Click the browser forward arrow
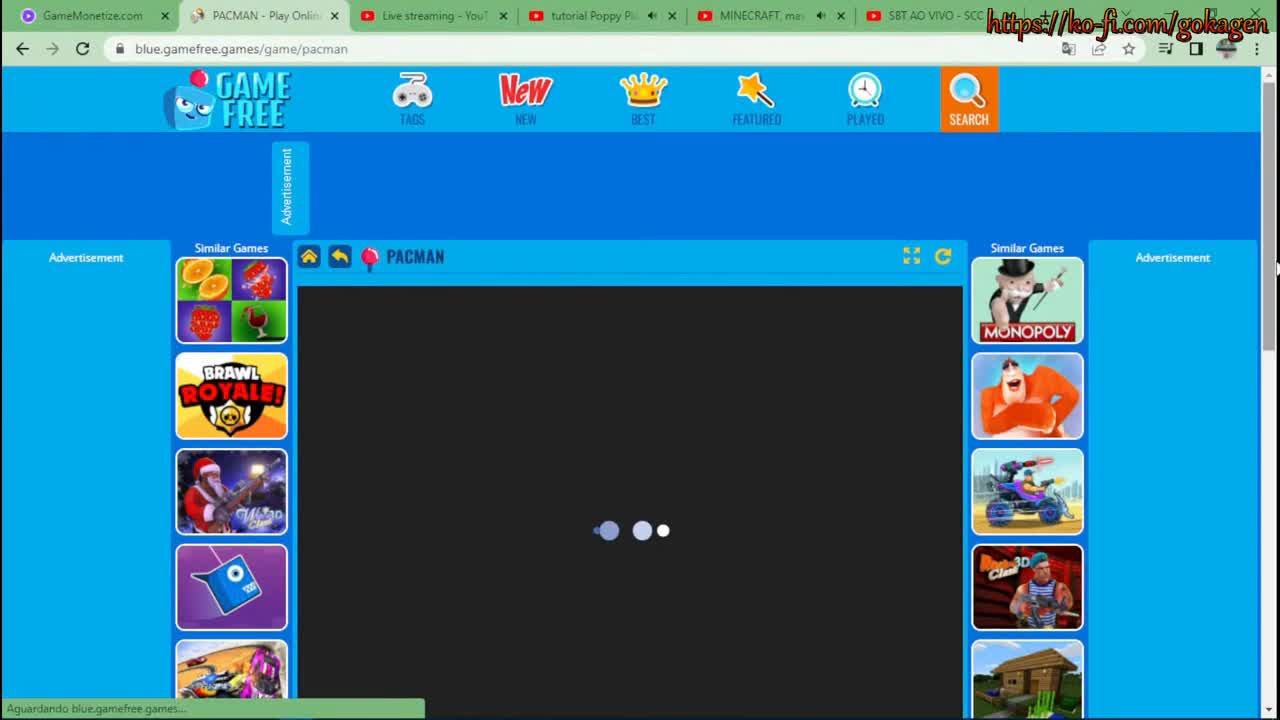 [x=52, y=48]
